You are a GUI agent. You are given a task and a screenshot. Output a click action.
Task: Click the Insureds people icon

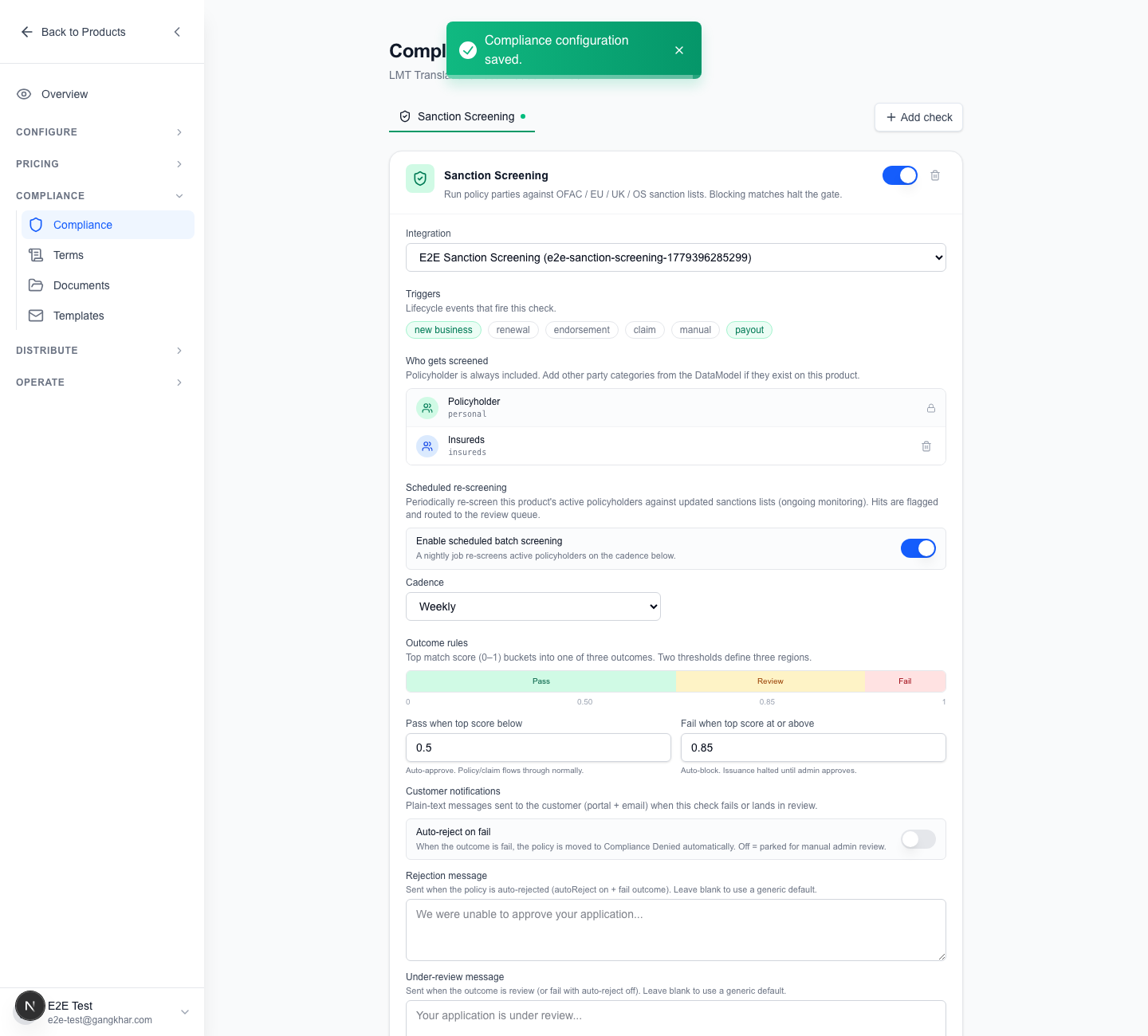click(427, 446)
